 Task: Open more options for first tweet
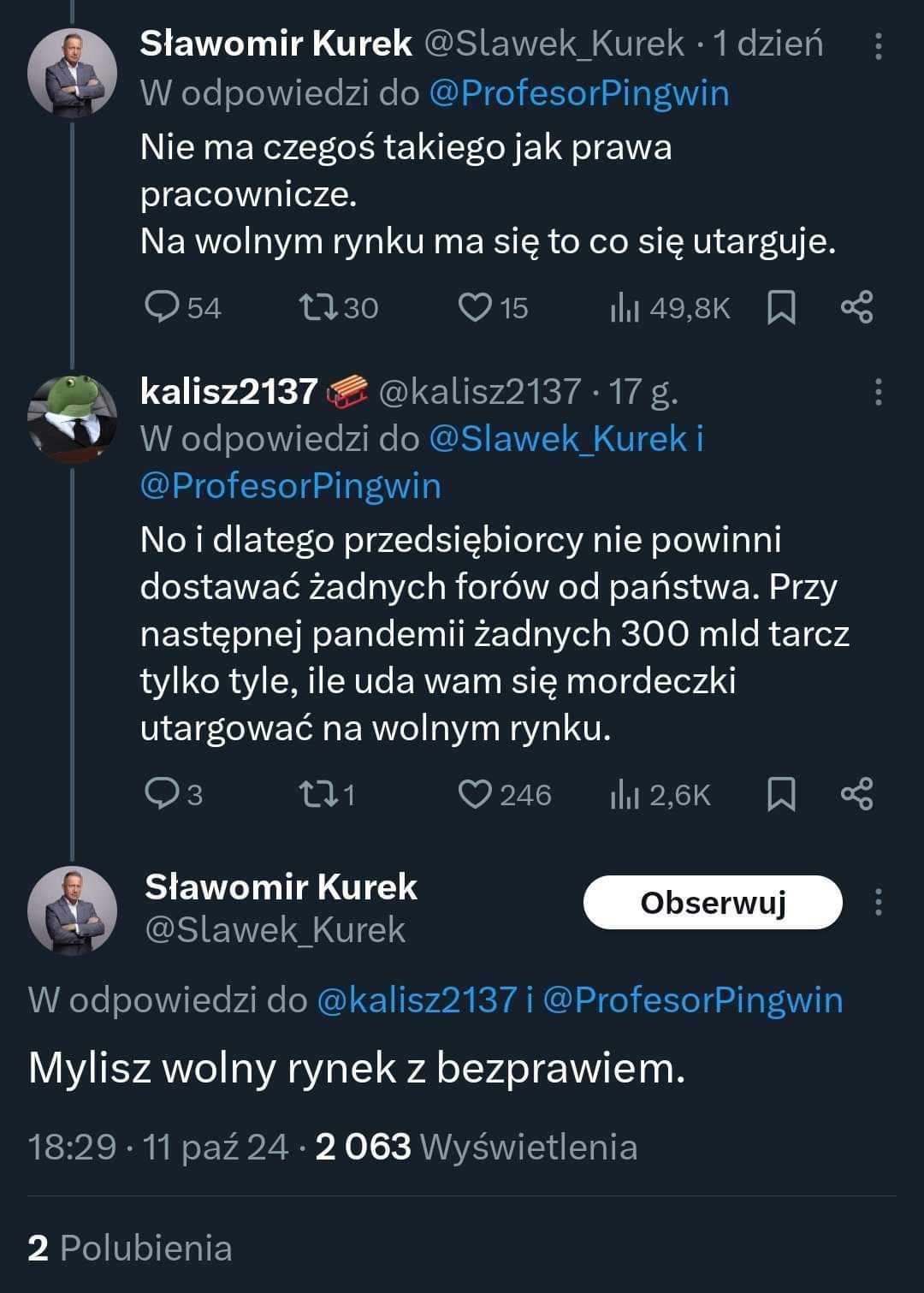pyautogui.click(x=878, y=46)
